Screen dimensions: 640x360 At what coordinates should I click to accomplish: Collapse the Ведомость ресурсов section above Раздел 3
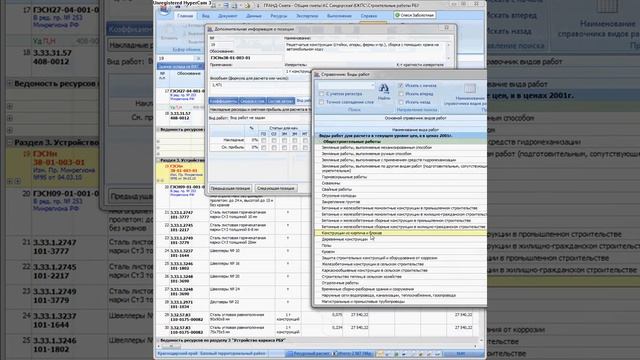[x=158, y=129]
